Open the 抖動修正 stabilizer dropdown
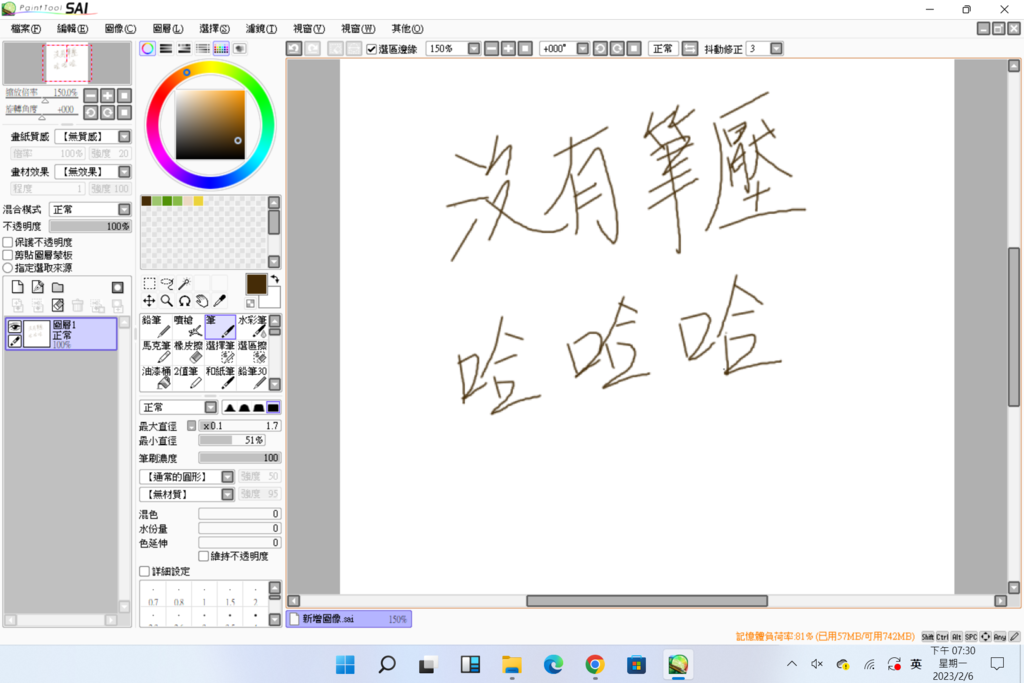The image size is (1024, 683). click(776, 49)
